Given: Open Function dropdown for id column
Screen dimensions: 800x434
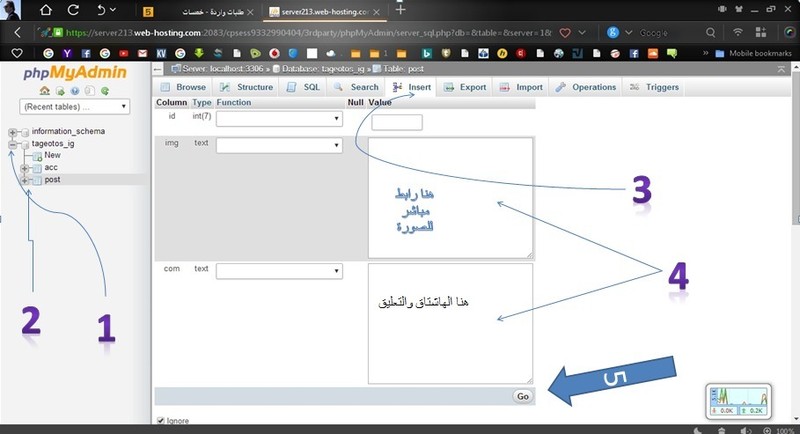Looking at the screenshot, I should (279, 118).
